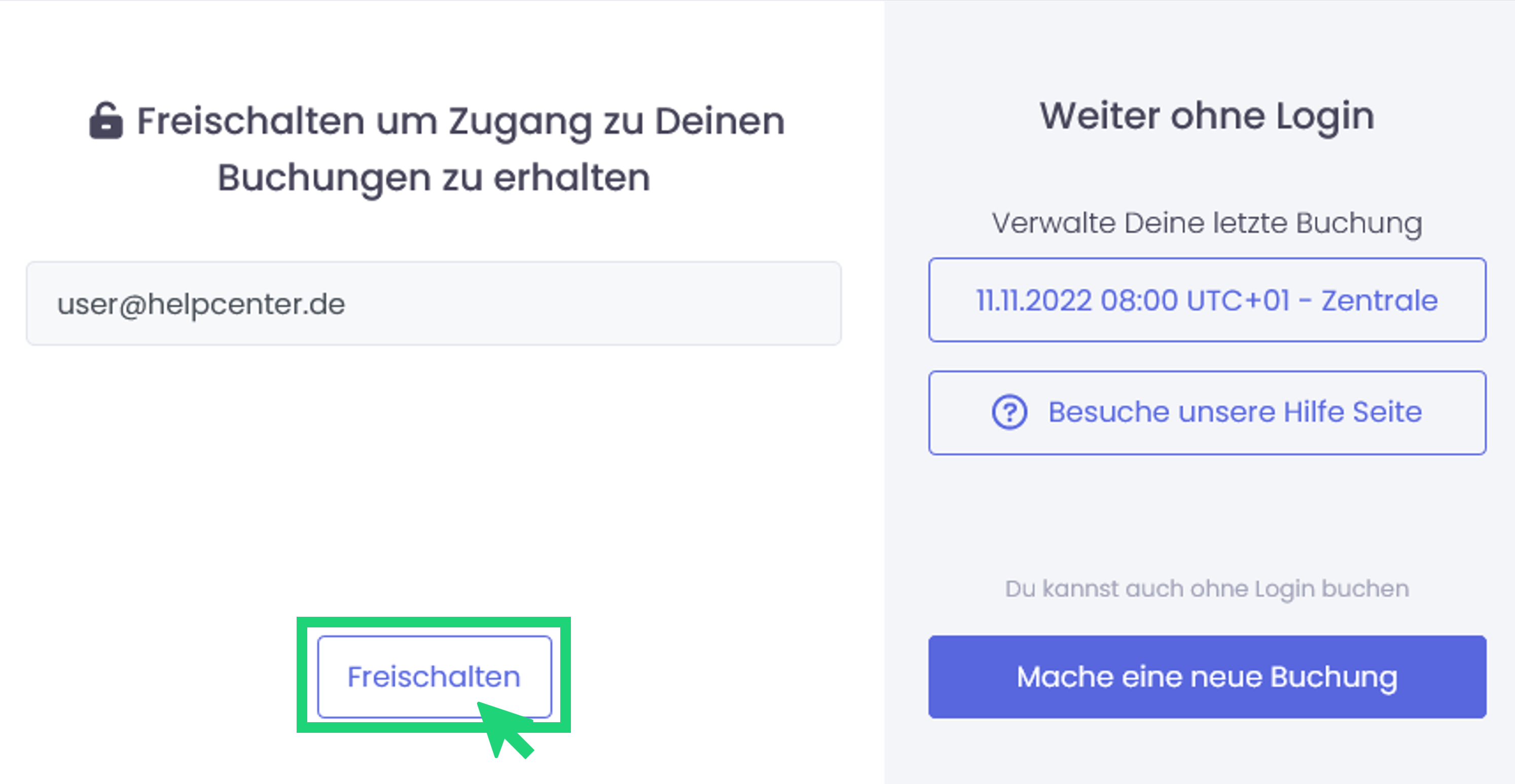Click the open padlock icon

tap(106, 121)
